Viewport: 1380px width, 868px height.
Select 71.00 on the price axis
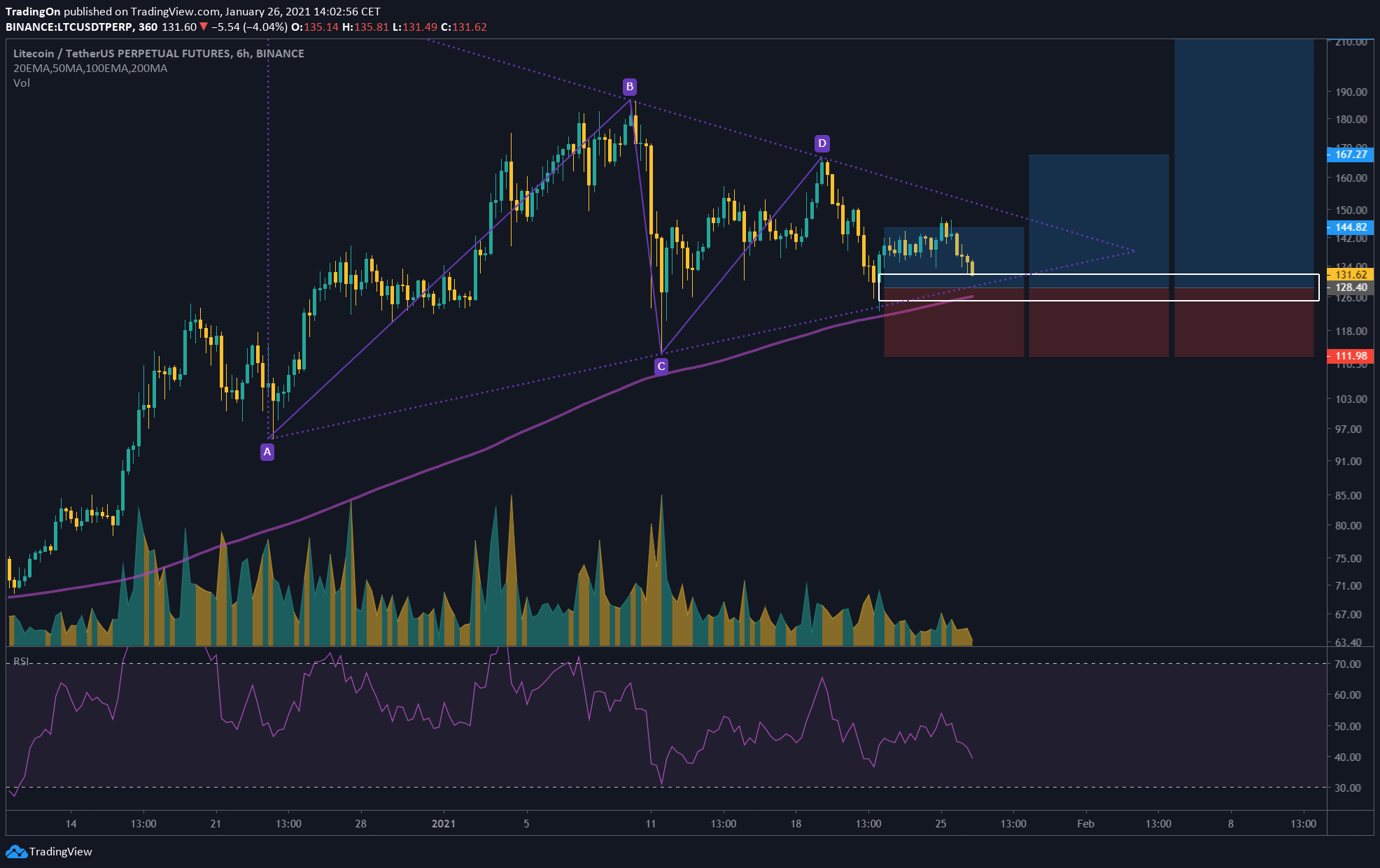click(1348, 585)
